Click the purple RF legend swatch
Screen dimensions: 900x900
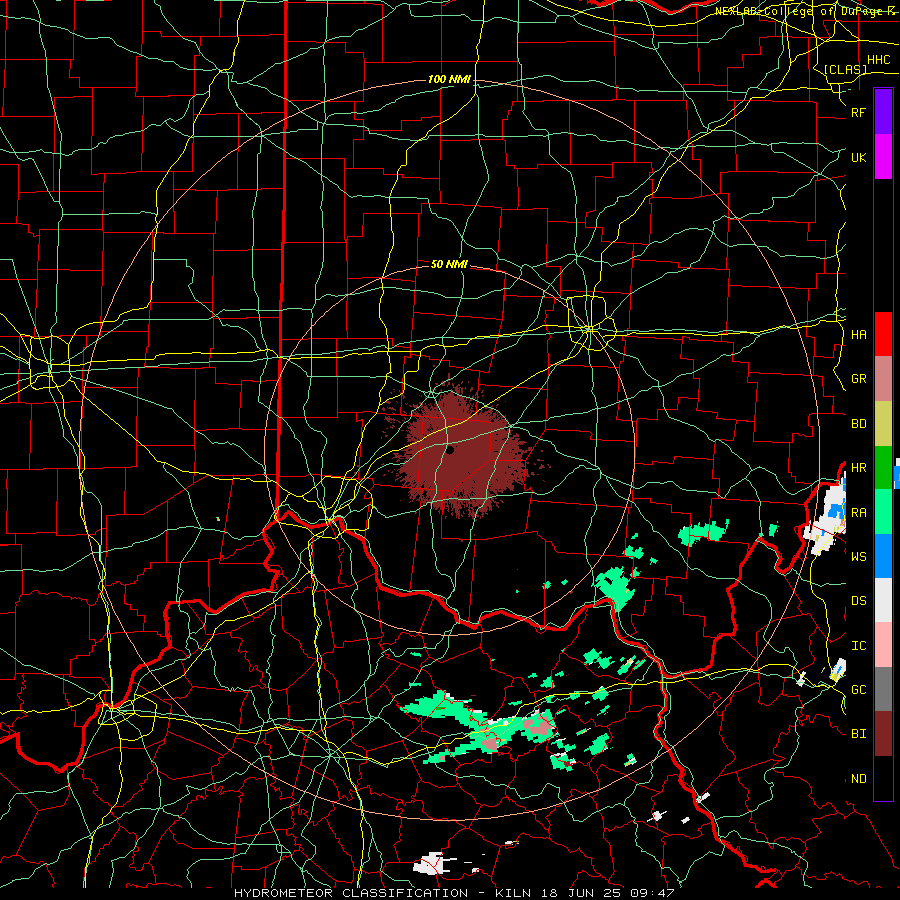883,112
